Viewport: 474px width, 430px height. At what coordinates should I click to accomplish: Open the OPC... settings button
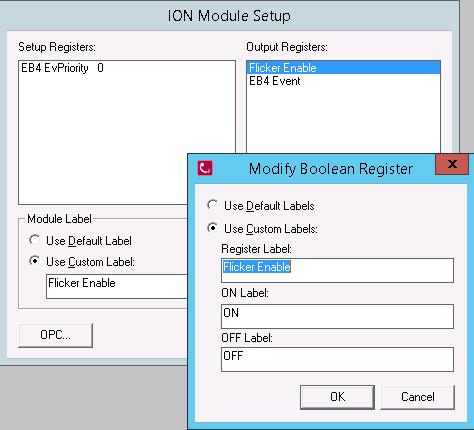tap(55, 335)
